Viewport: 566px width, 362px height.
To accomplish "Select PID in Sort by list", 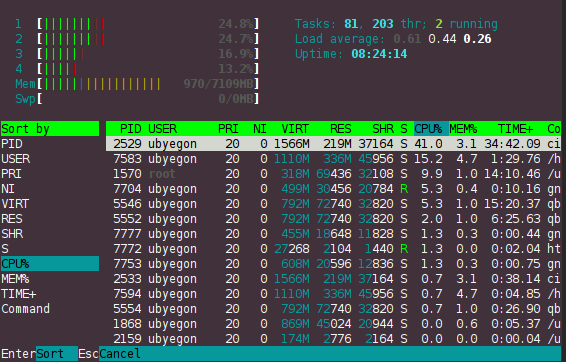I will [50, 144].
